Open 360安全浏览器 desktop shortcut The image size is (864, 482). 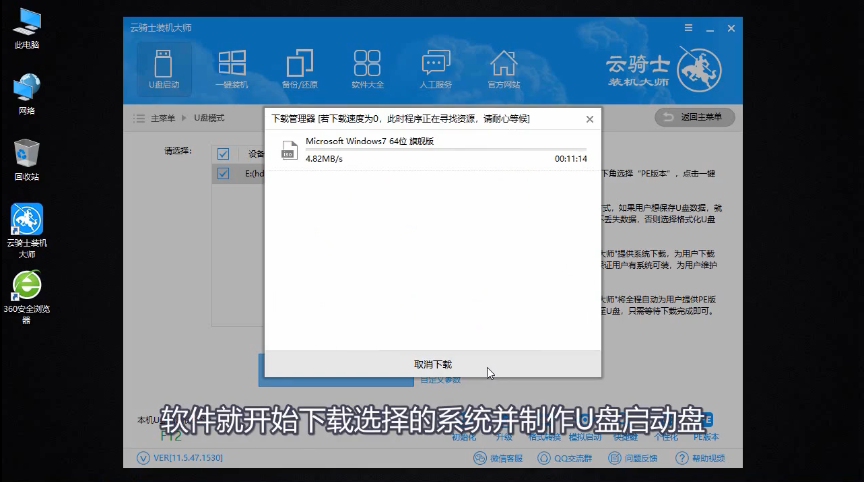point(26,297)
